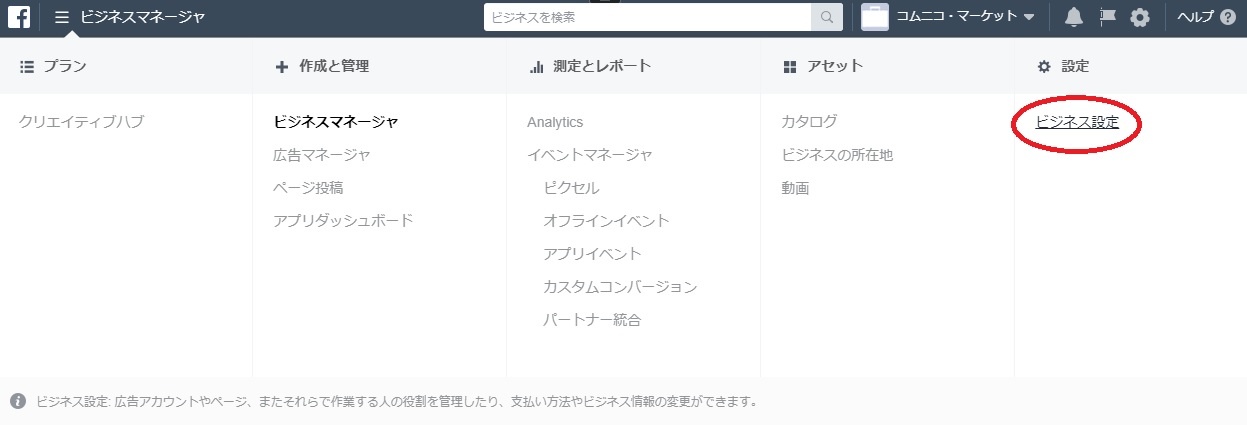Open イベントマネージャ

point(590,155)
